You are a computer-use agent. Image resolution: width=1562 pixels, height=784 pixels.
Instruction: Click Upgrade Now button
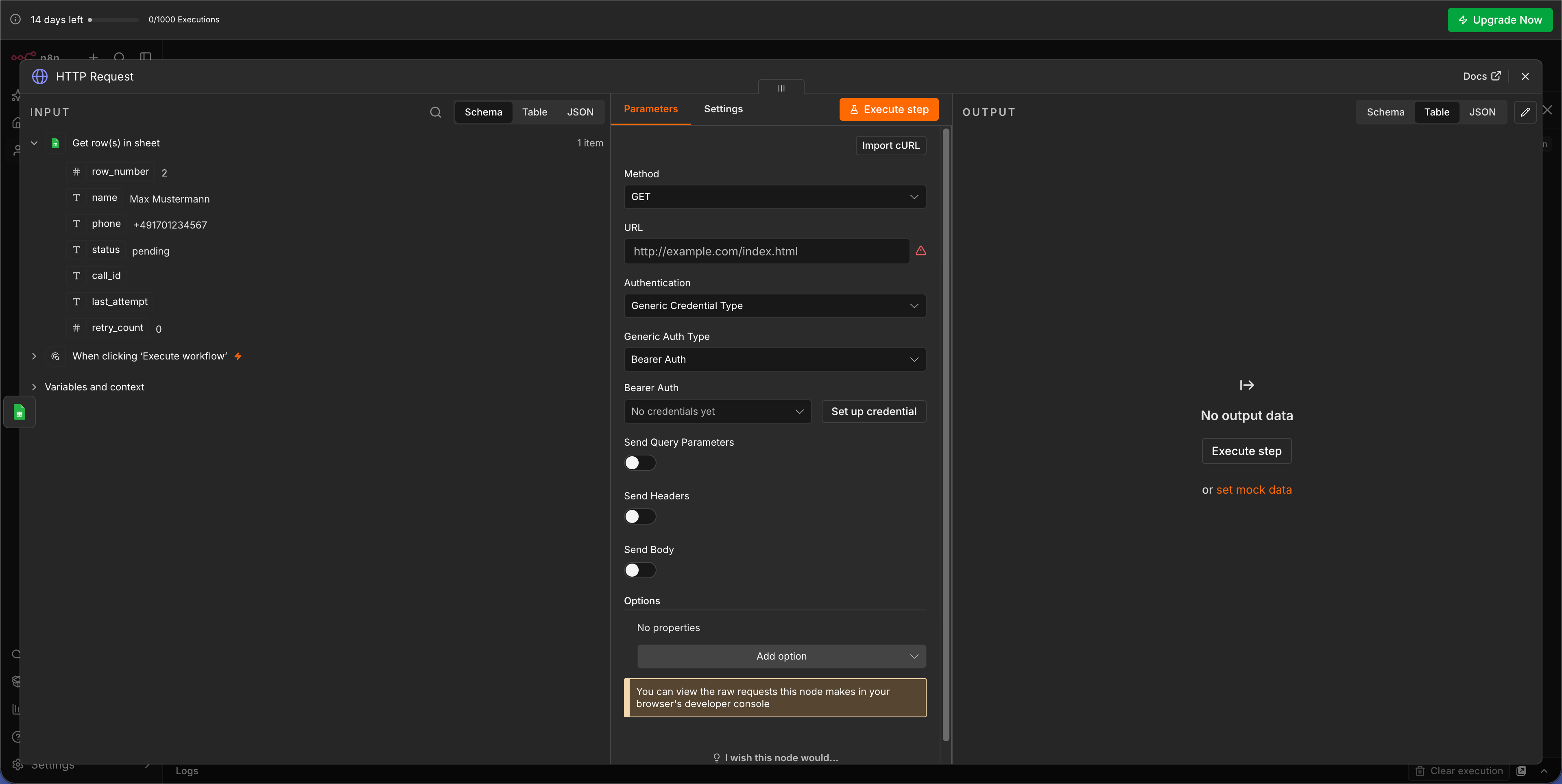[x=1499, y=20]
